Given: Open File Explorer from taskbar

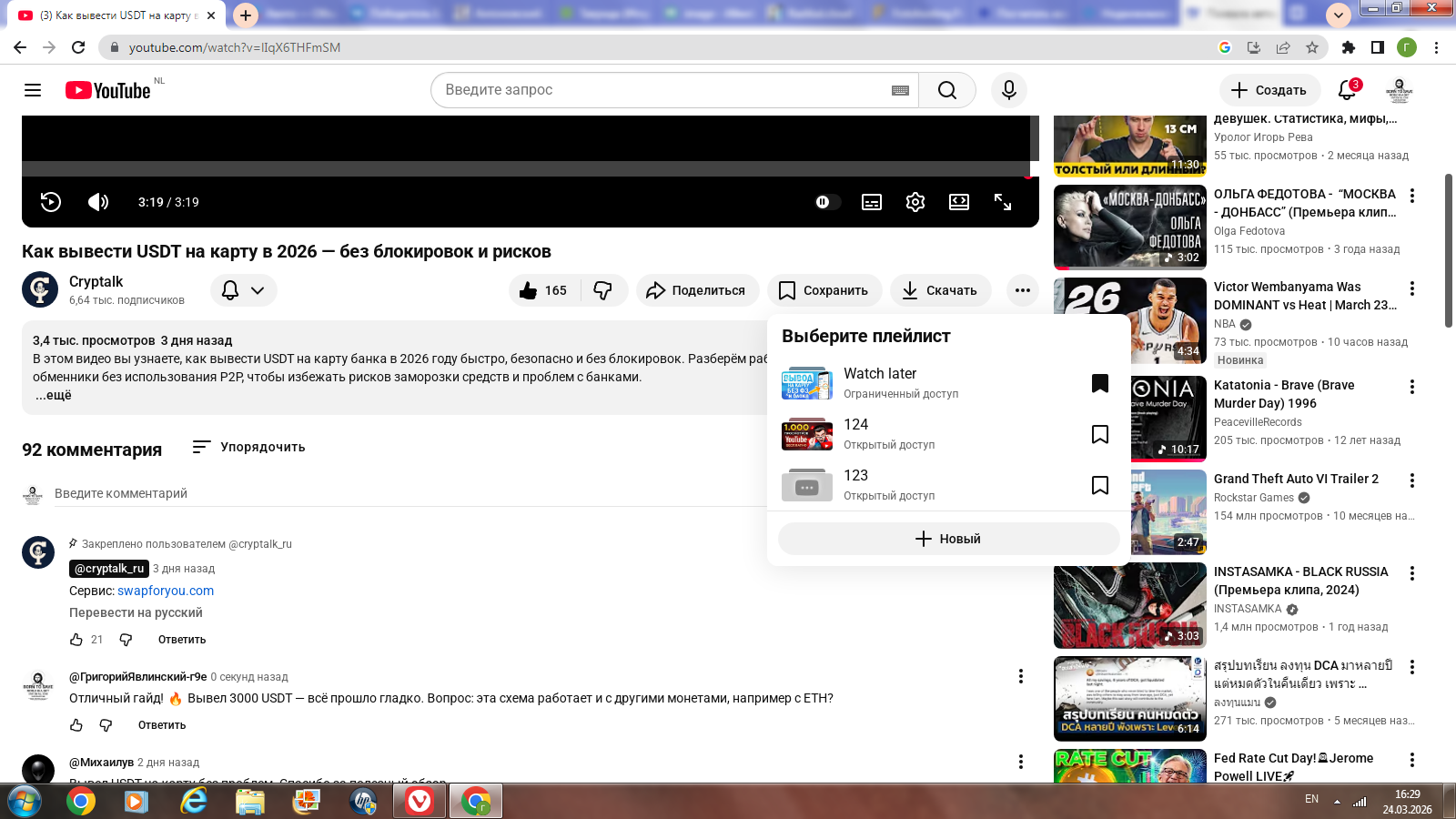Looking at the screenshot, I should [249, 801].
